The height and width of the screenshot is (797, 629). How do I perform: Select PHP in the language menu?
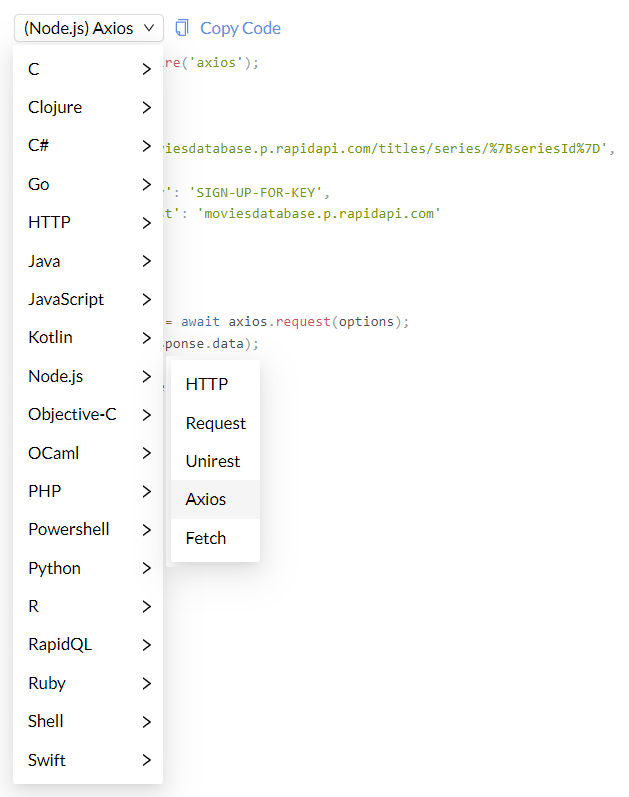coord(88,491)
